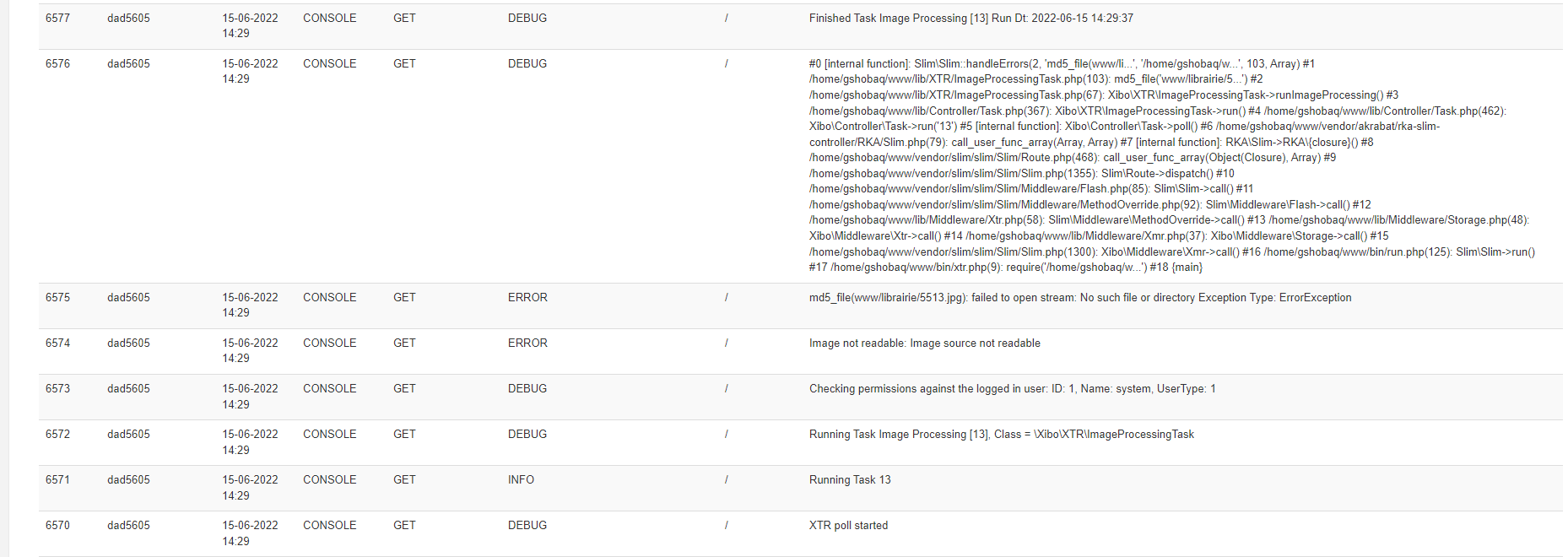The width and height of the screenshot is (1568, 557).
Task: Select the GET method cell in row 6575
Action: 404,297
